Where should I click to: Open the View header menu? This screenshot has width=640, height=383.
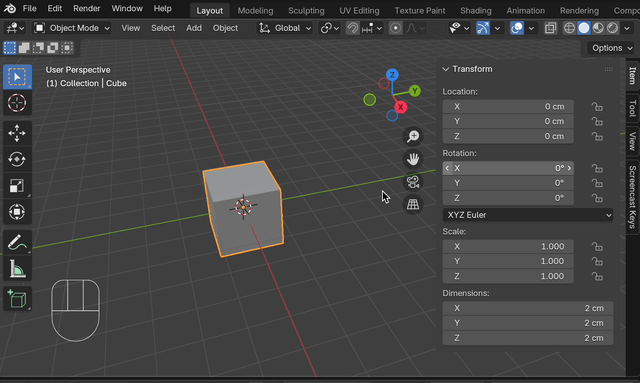pos(131,28)
